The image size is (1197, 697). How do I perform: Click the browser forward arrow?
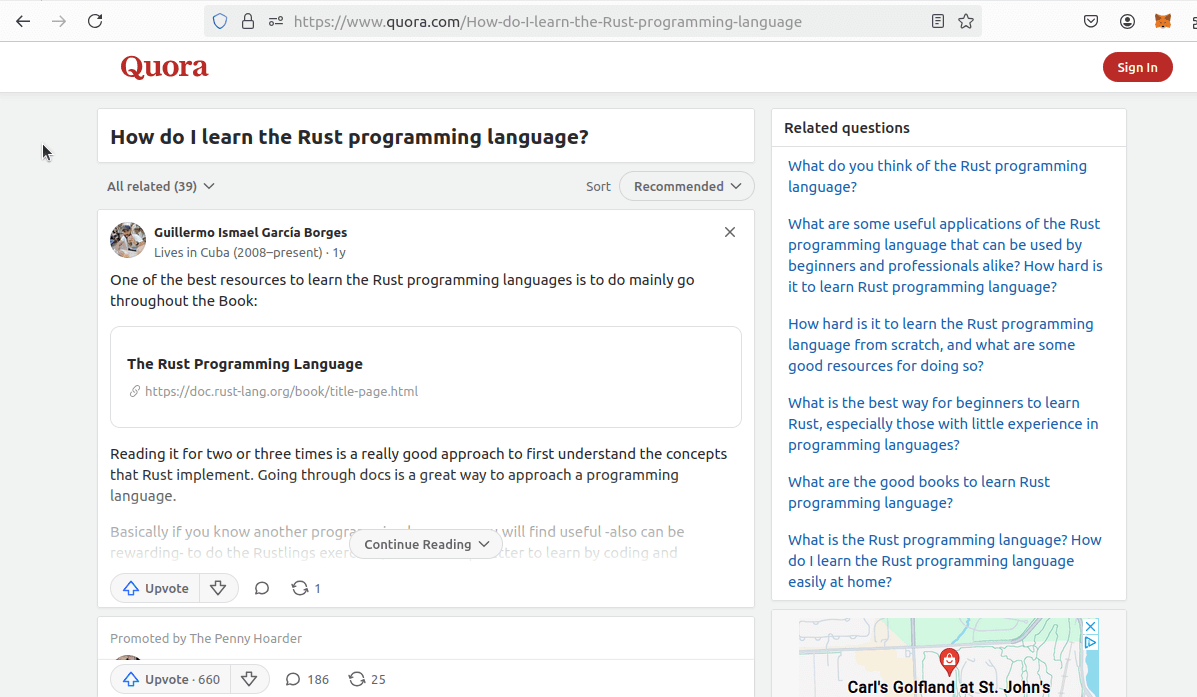59,21
